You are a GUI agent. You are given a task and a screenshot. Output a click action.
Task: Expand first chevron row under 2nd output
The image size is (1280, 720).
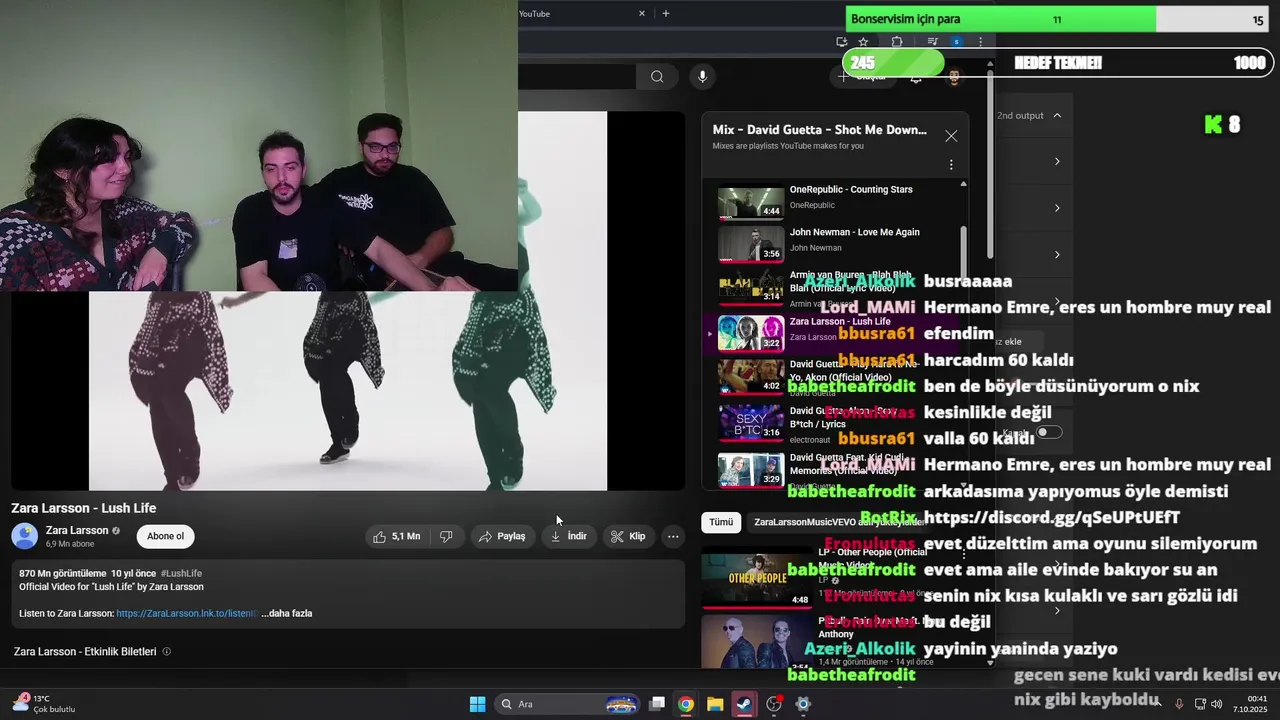click(1057, 161)
